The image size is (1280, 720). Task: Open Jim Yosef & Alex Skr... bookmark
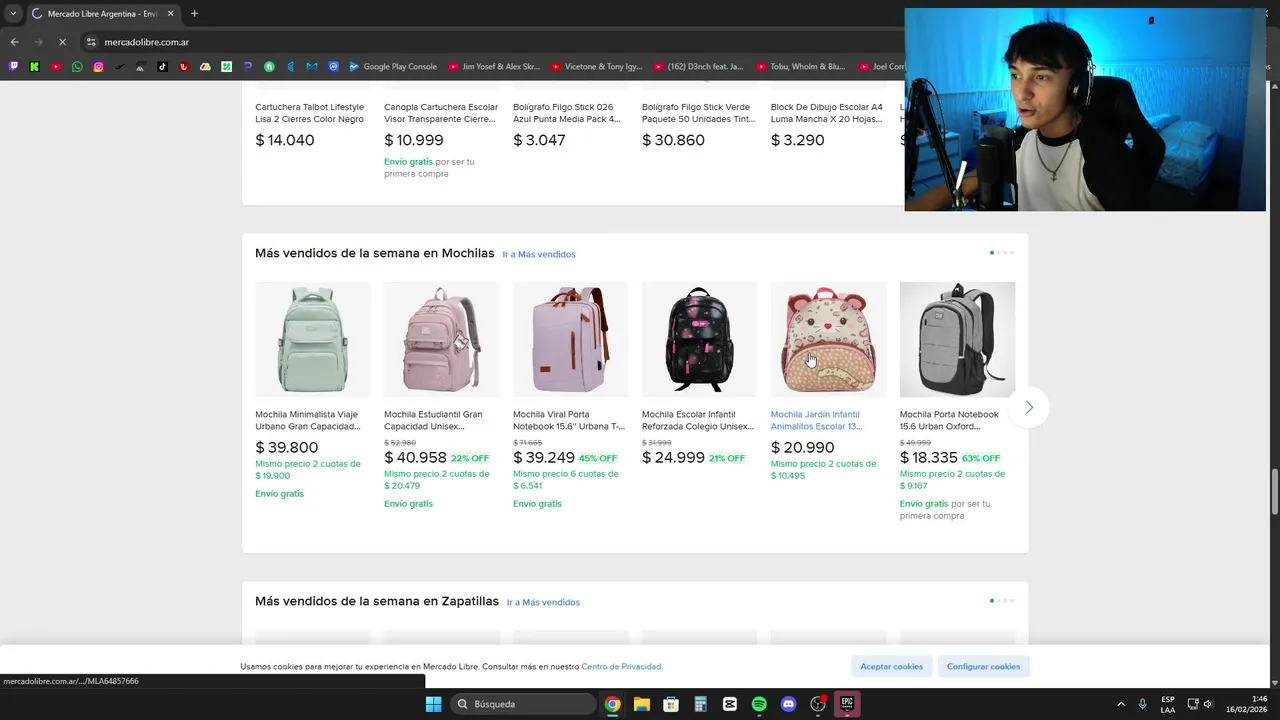(494, 67)
